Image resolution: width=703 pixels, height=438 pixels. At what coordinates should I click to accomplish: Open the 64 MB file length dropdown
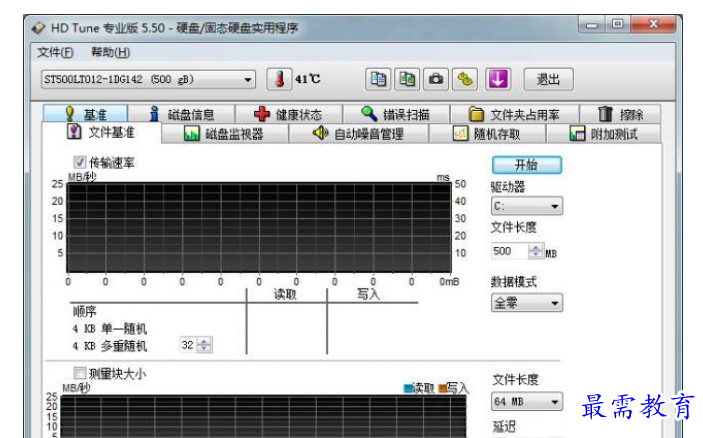(x=527, y=402)
